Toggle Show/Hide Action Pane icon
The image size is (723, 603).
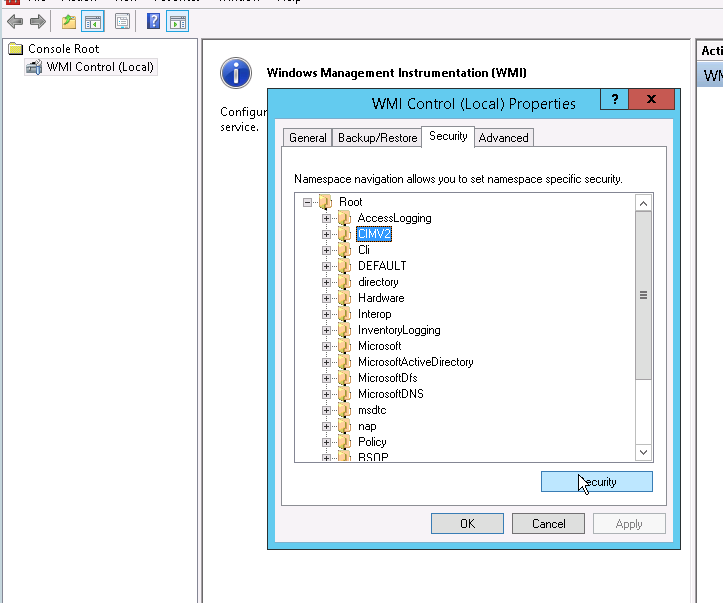click(178, 22)
